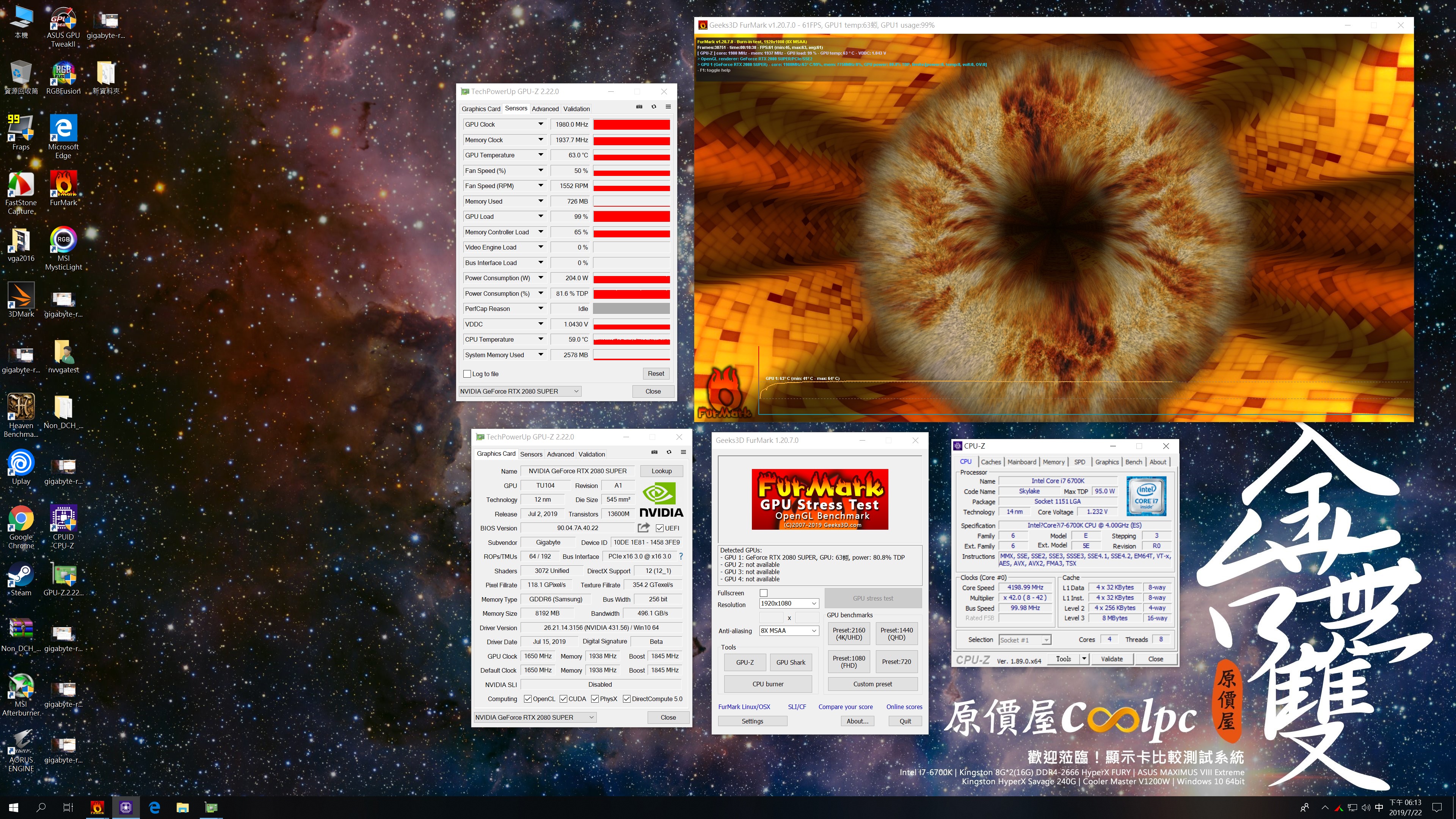Toggle the CUDA checkbox

563,698
